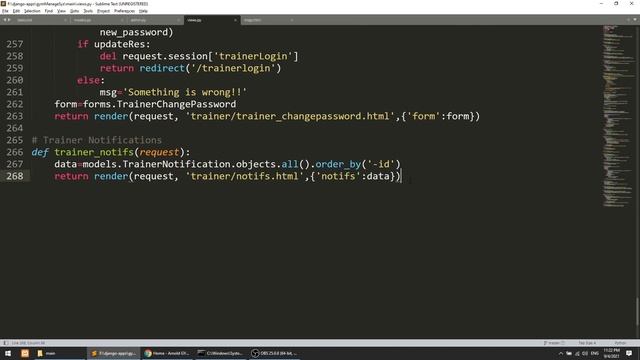Click line number 257 in gutter
Screen dimensions: 640x360
[x=15, y=44]
